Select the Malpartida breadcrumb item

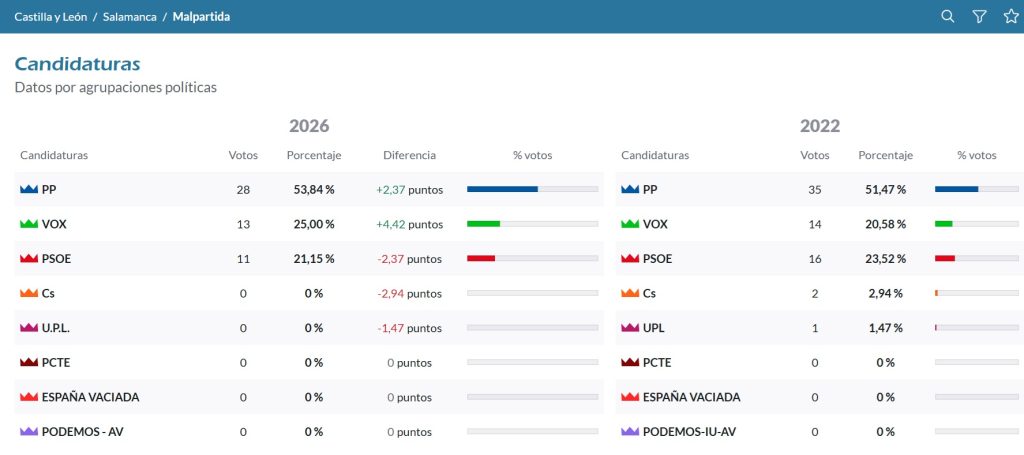[x=201, y=16]
